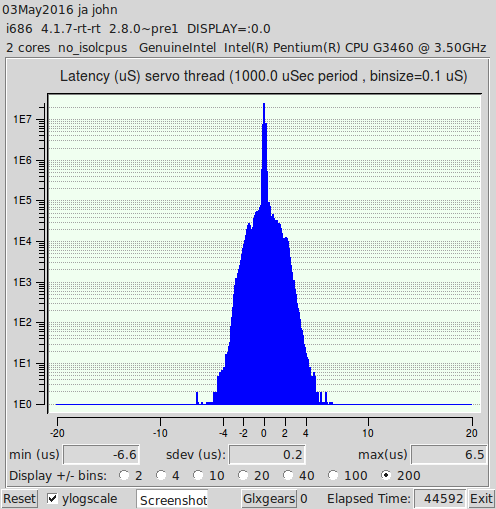
Task: Click the -20 x-axis tick label
Action: (x=57, y=433)
